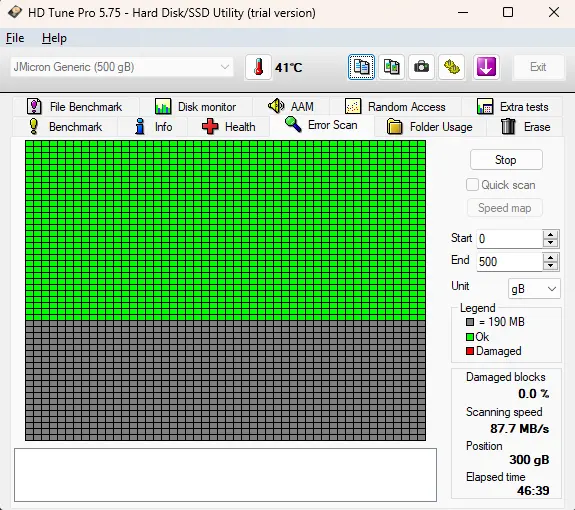
Task: Click the green Ok legend swatch
Action: (470, 337)
